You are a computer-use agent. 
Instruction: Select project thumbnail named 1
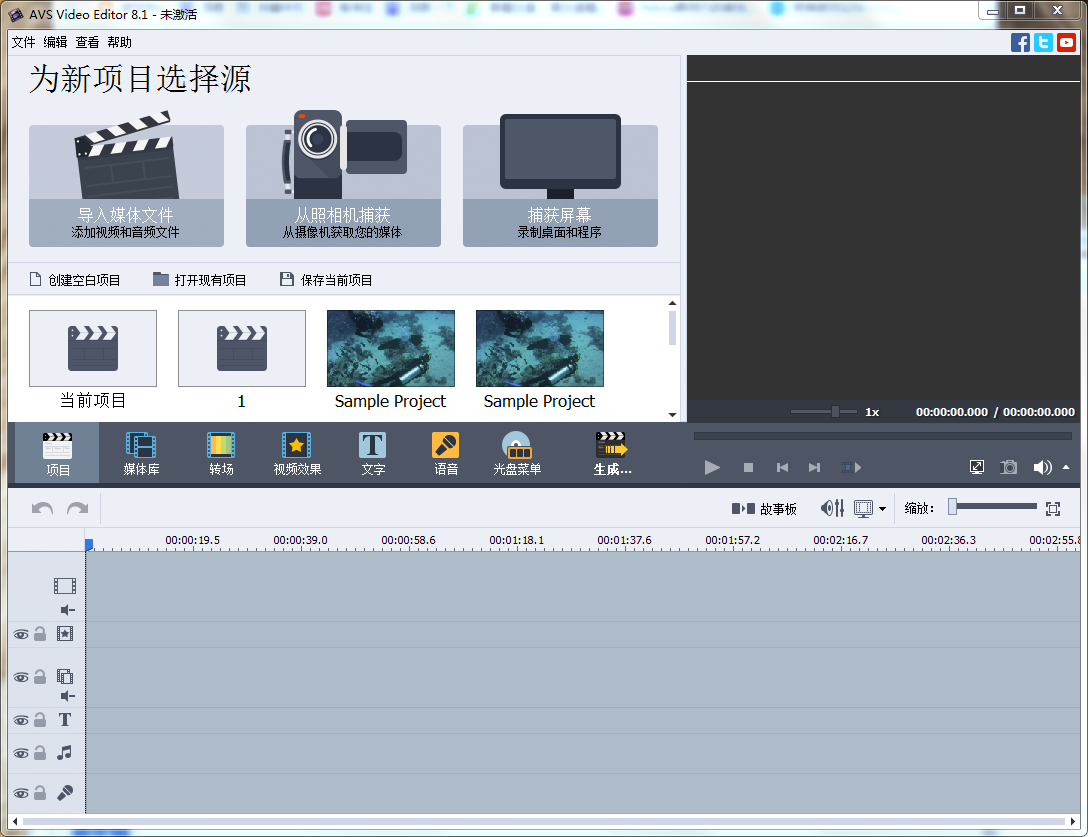pos(242,348)
